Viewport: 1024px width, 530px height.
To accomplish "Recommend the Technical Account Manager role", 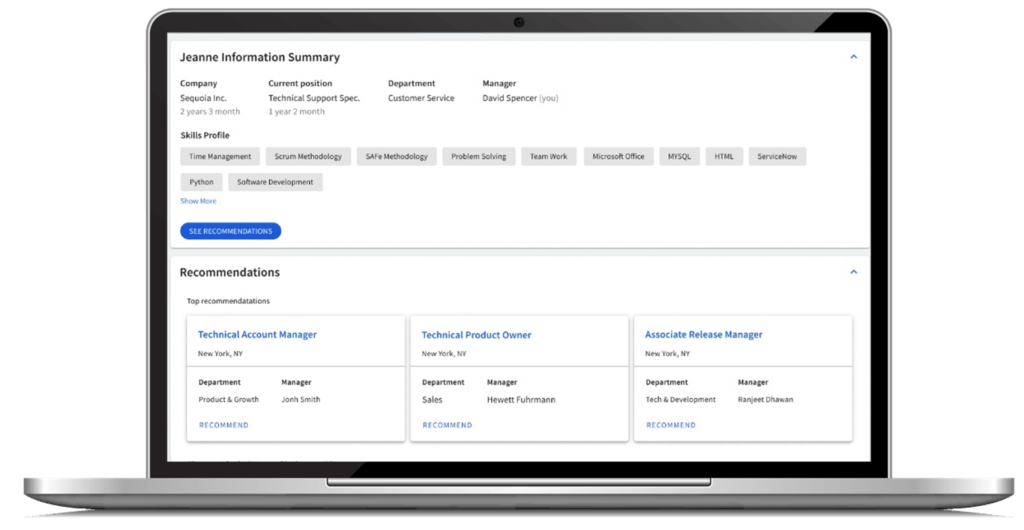I will click(x=223, y=425).
